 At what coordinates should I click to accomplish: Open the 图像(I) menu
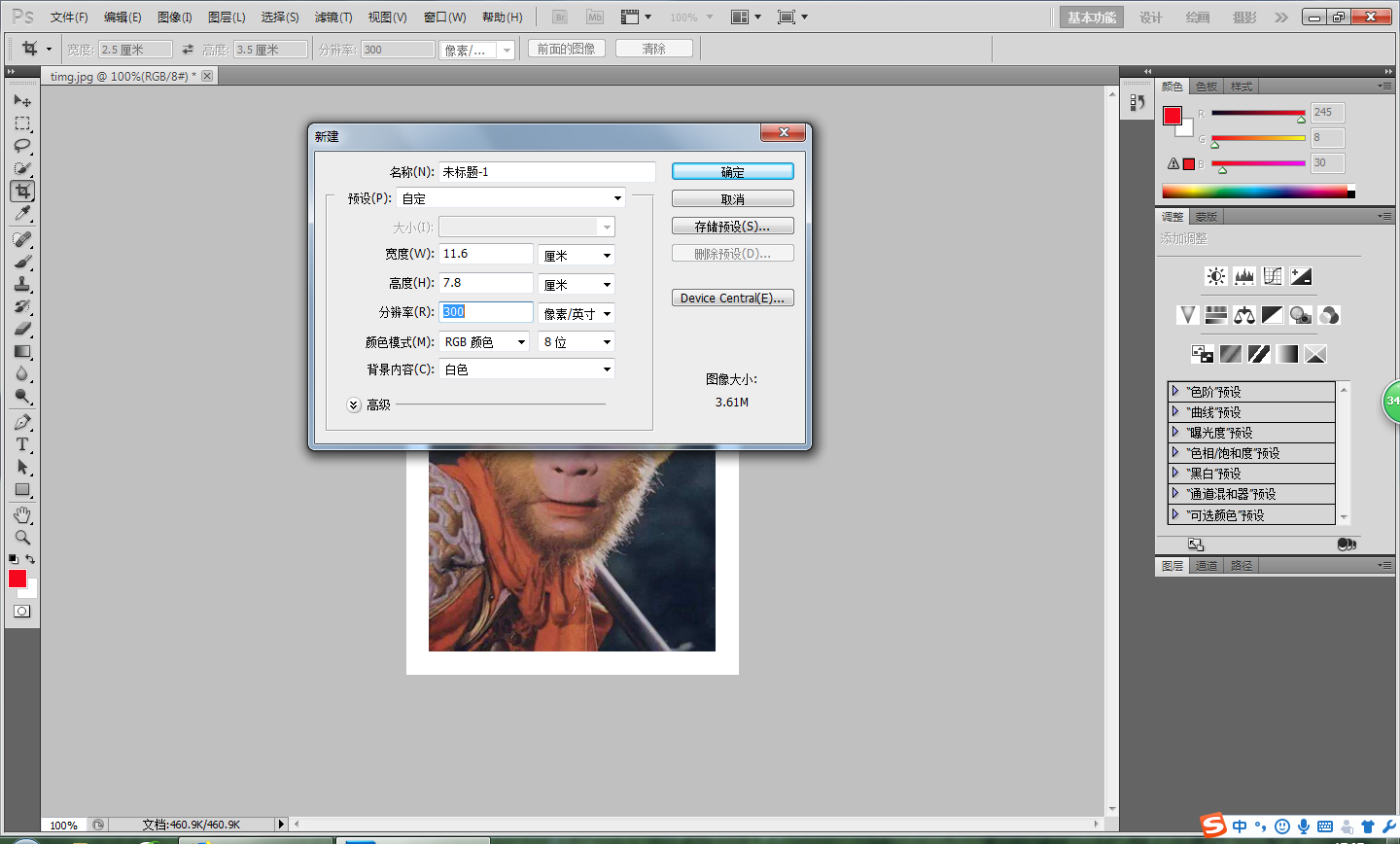coord(175,18)
